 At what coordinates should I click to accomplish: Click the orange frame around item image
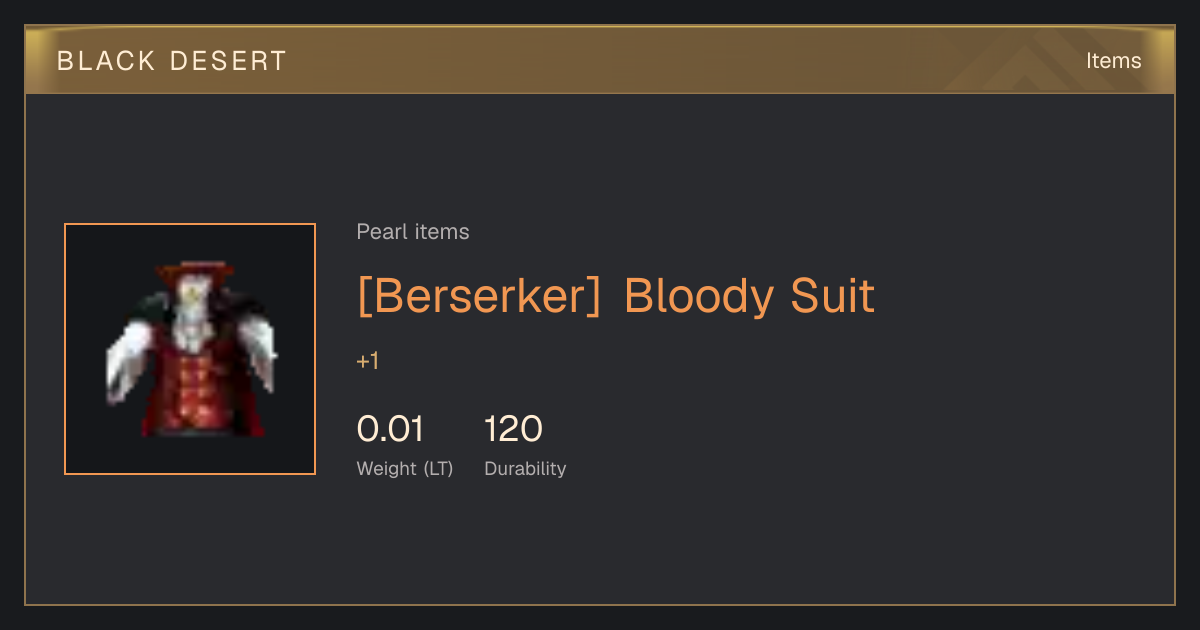pyautogui.click(x=190, y=224)
